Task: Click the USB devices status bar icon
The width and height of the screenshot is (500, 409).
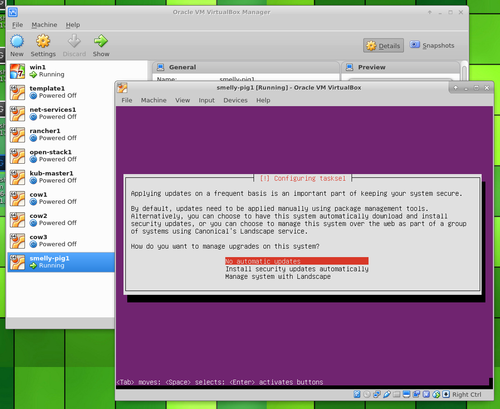Action: tap(387, 394)
